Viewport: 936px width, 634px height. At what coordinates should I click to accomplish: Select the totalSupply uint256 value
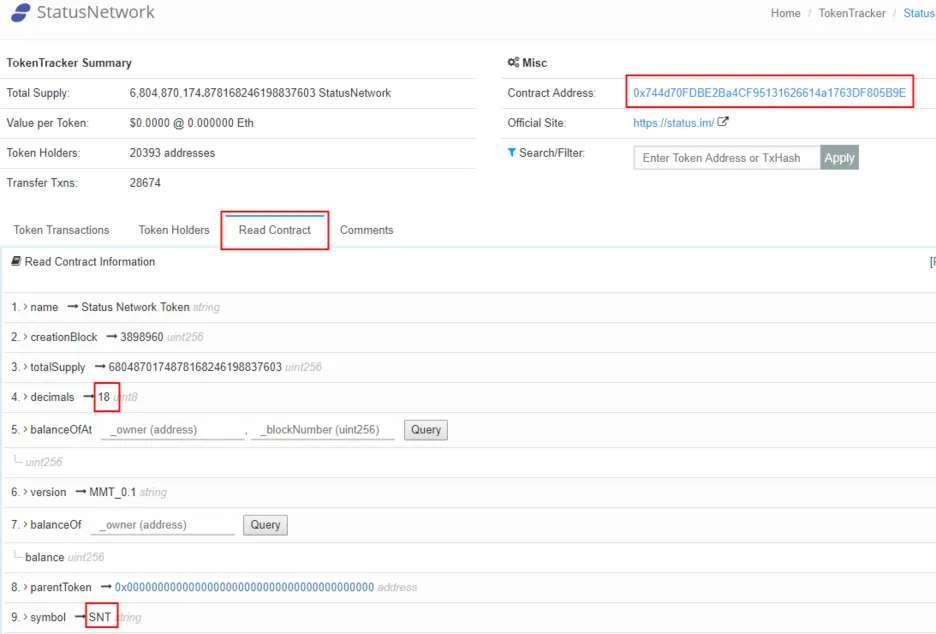[x=195, y=367]
